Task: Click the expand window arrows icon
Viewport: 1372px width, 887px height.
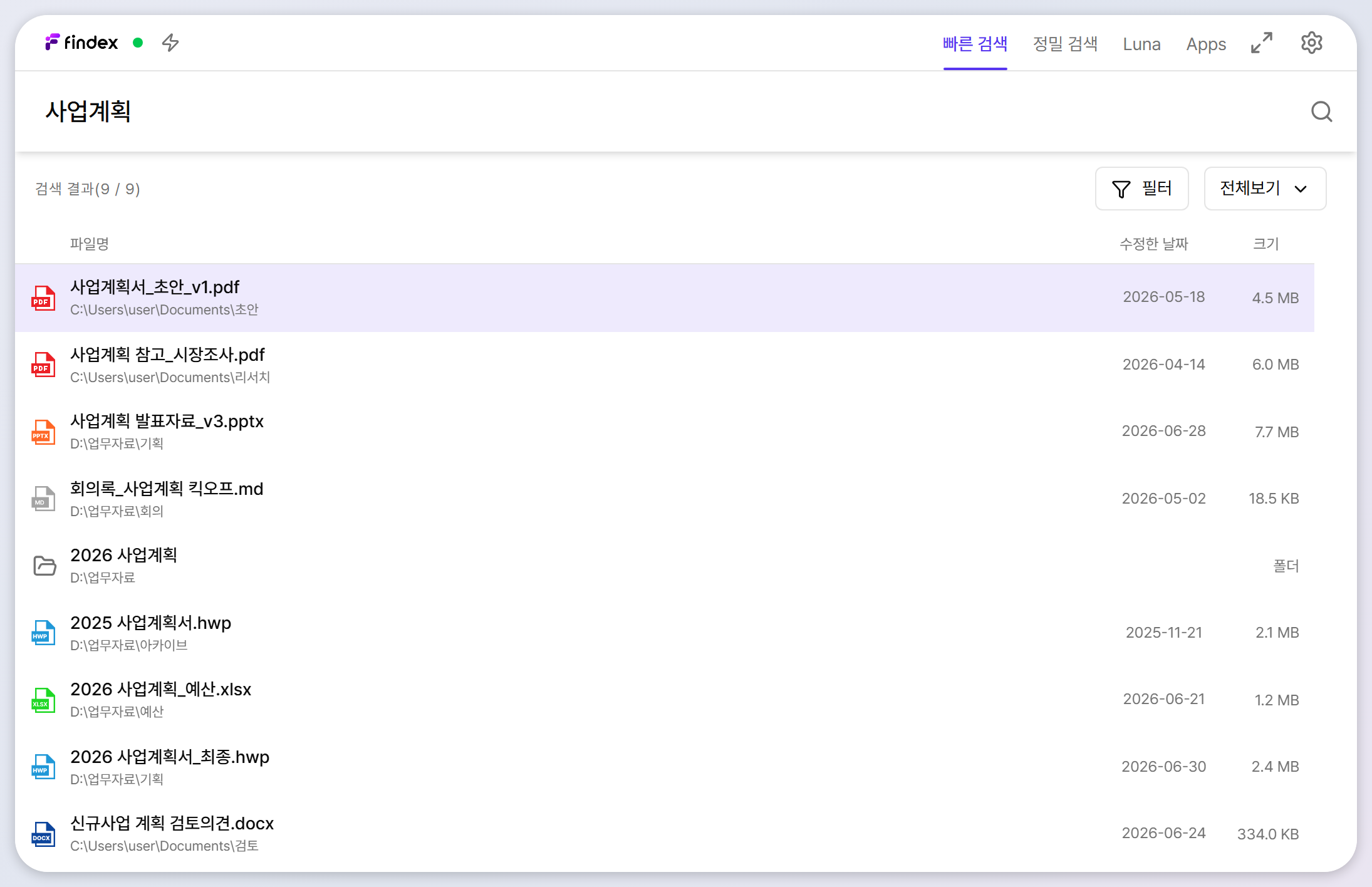Action: coord(1262,43)
